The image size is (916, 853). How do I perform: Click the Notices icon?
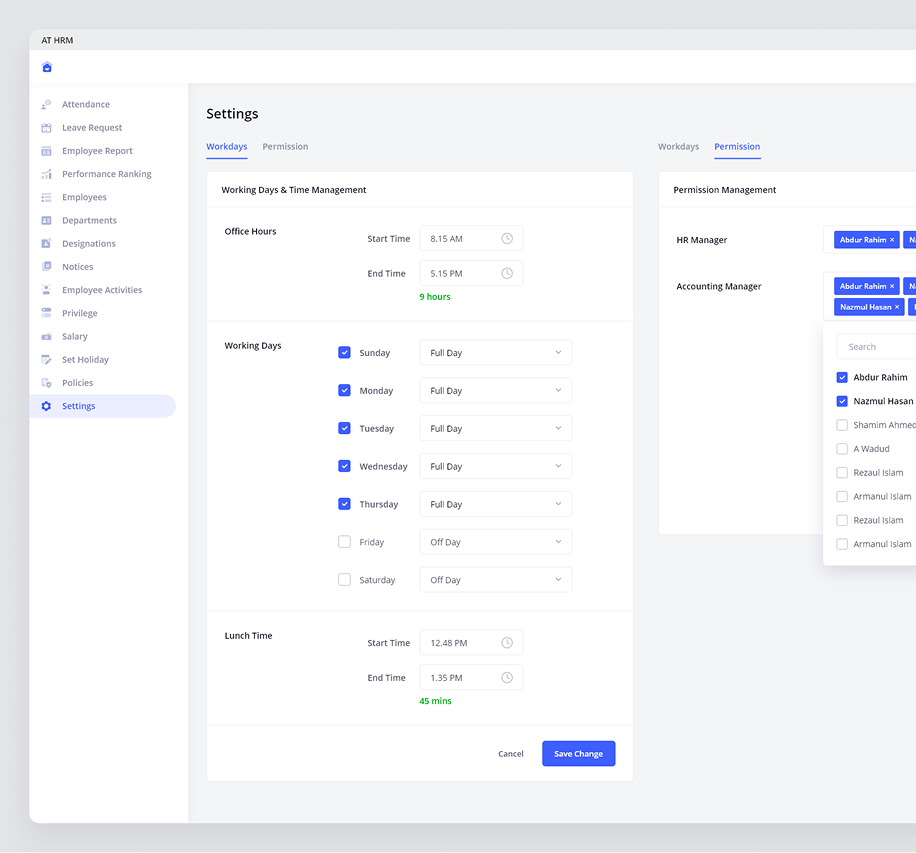pyautogui.click(x=46, y=266)
